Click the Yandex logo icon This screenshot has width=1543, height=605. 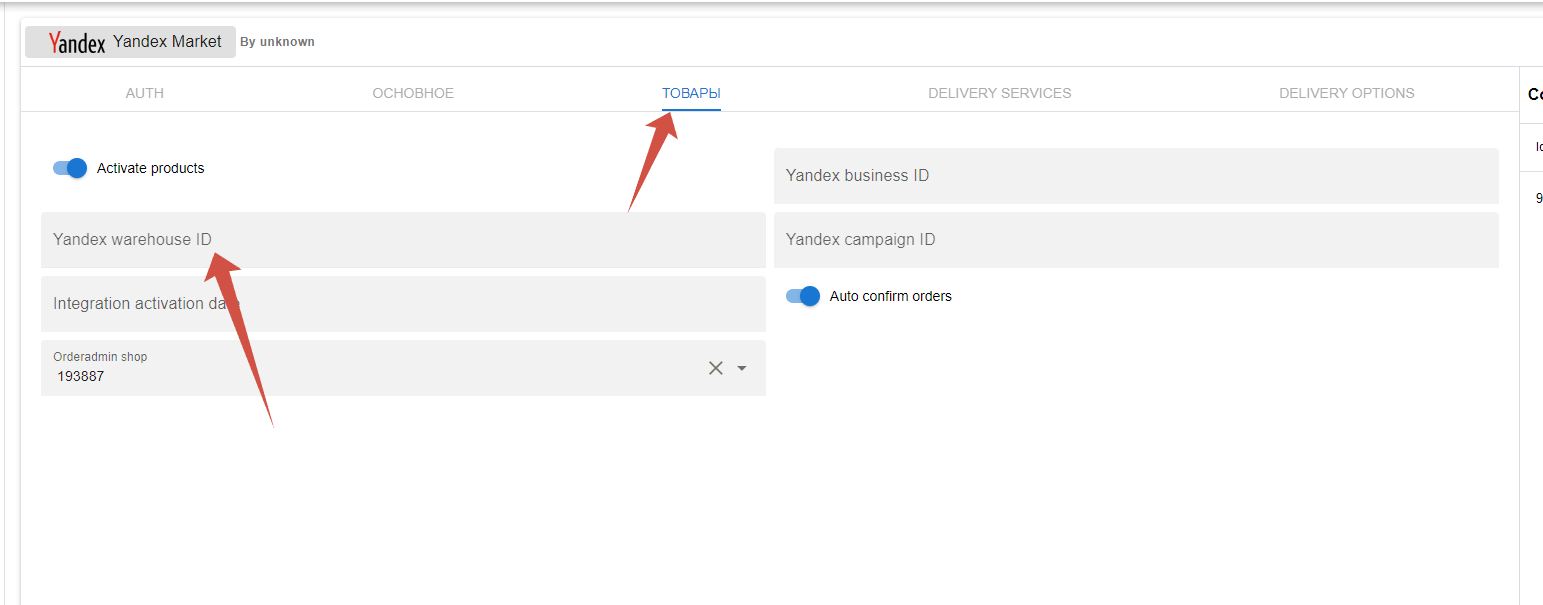click(x=76, y=42)
